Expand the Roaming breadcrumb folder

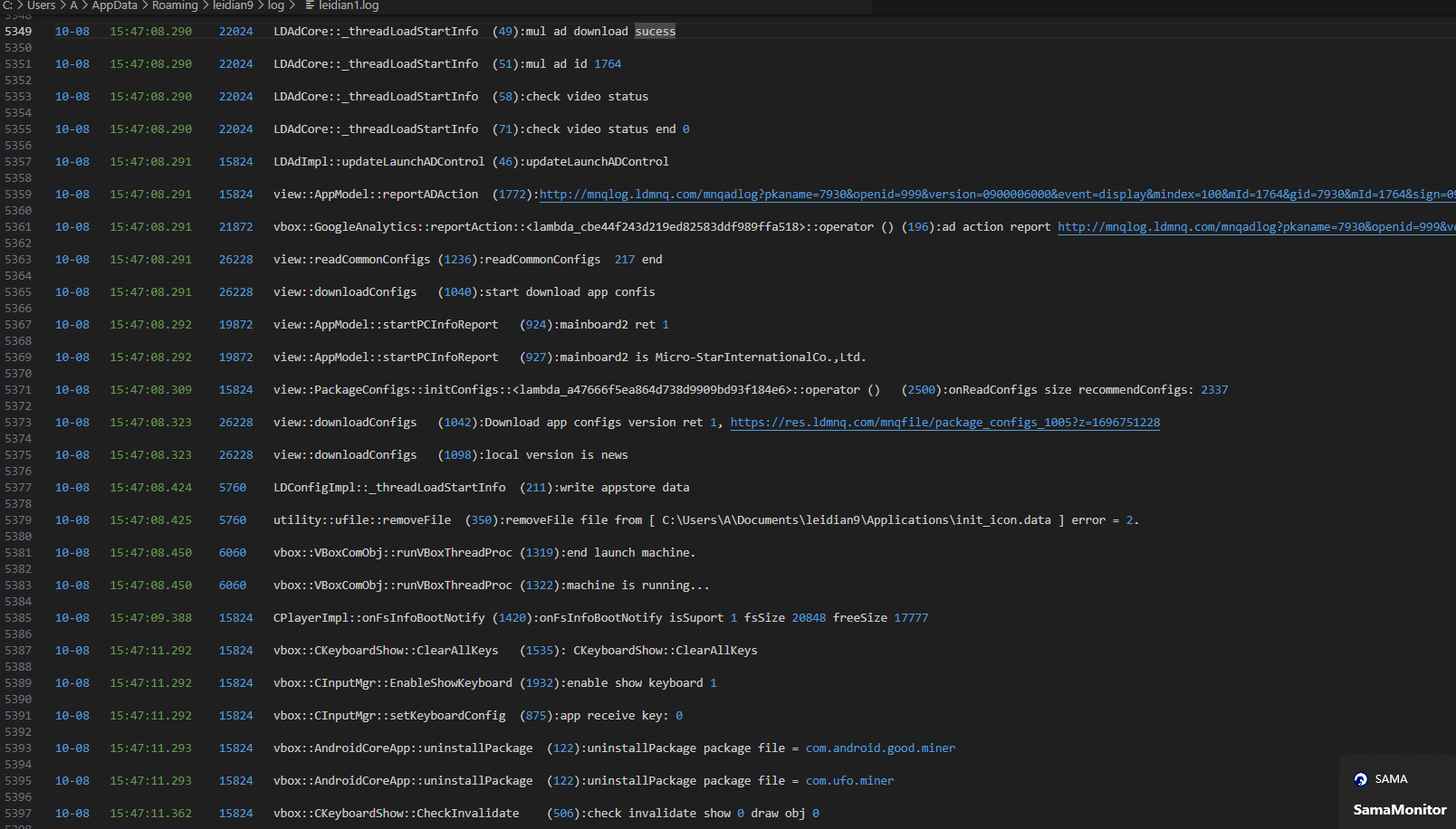point(175,5)
